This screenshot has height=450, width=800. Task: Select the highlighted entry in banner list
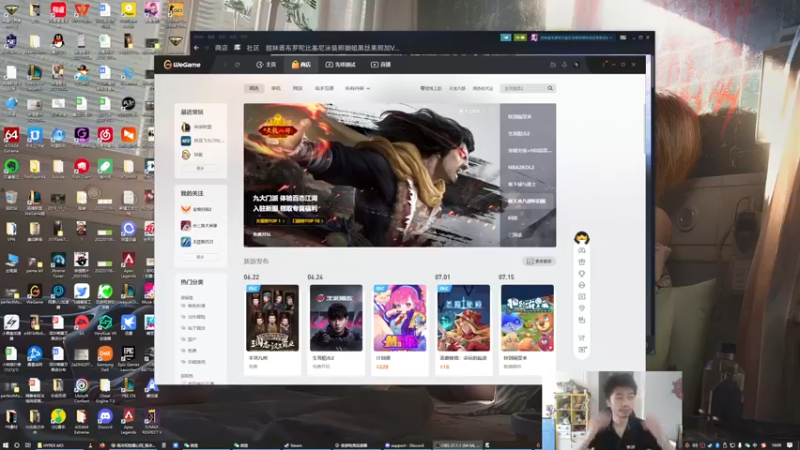[x=527, y=201]
